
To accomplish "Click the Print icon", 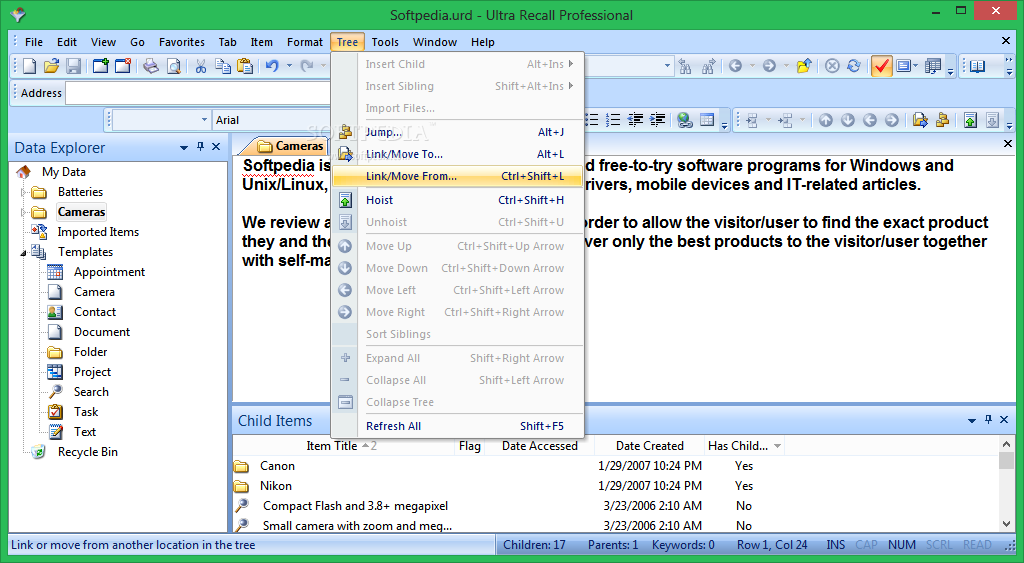I will coord(151,66).
